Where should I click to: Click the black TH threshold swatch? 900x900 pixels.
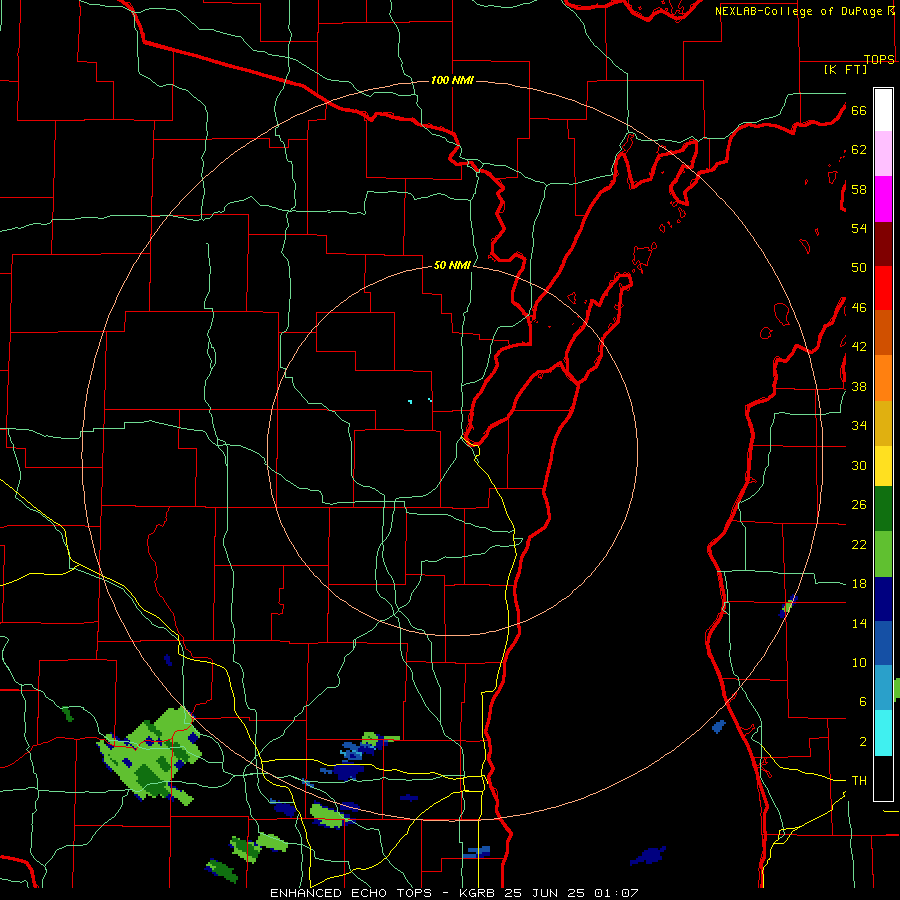click(883, 778)
